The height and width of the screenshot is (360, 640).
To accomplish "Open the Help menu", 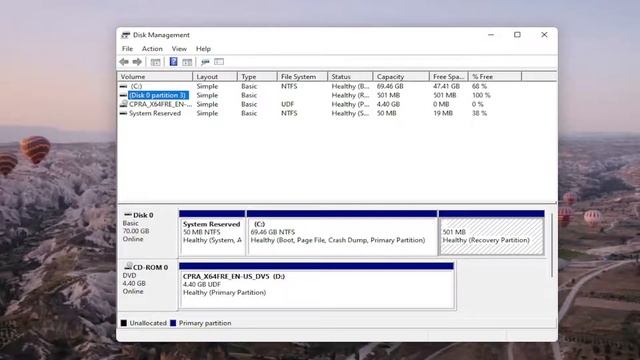I will (x=203, y=49).
